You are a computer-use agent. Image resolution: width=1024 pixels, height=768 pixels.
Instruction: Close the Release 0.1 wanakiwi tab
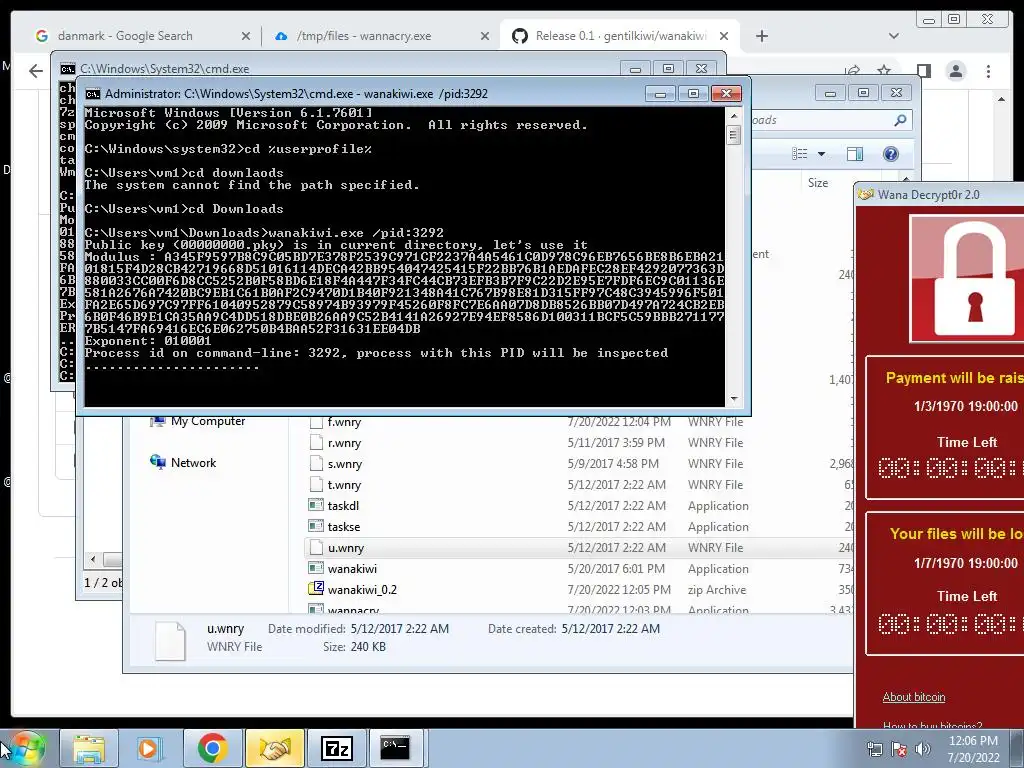tap(724, 37)
